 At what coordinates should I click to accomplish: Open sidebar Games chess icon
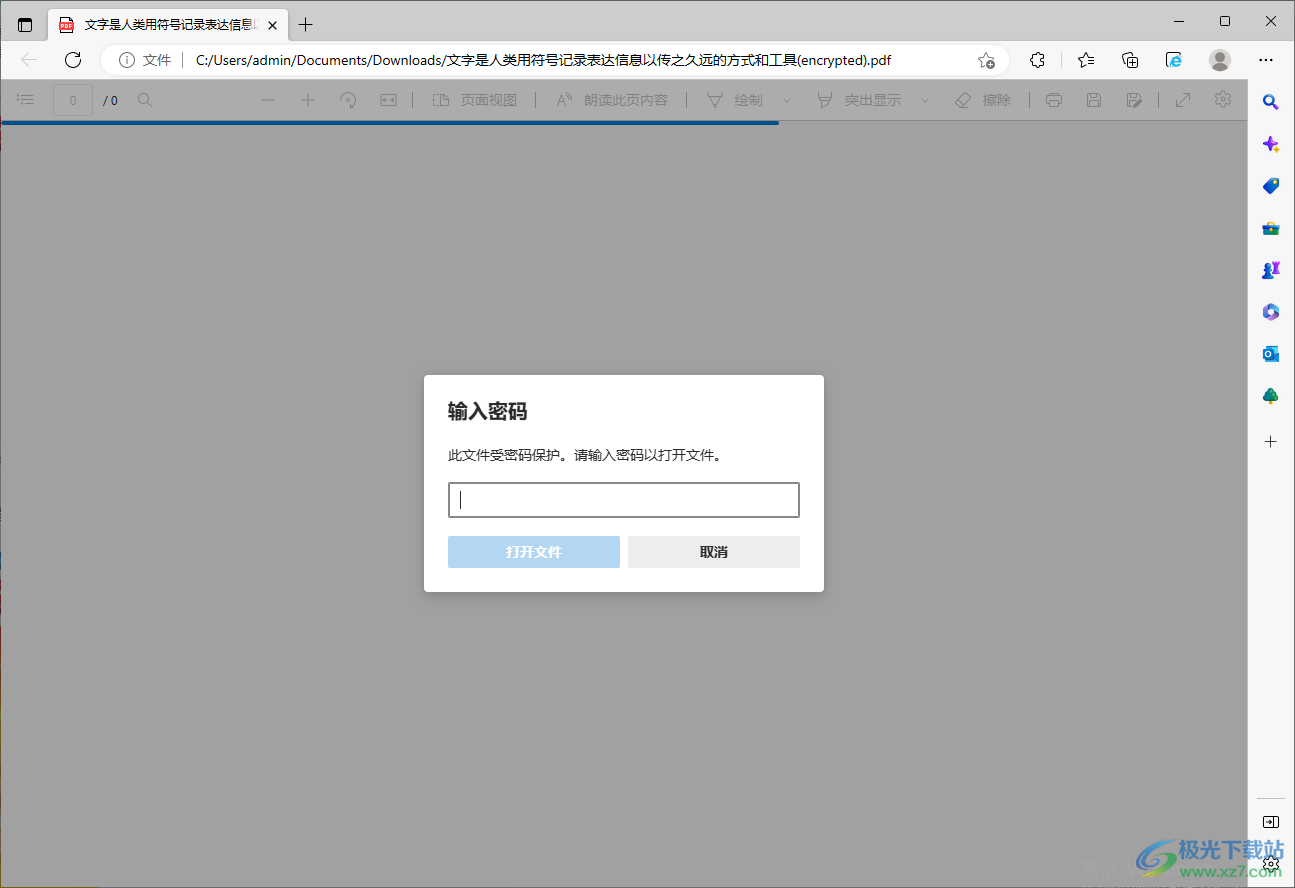tap(1271, 270)
